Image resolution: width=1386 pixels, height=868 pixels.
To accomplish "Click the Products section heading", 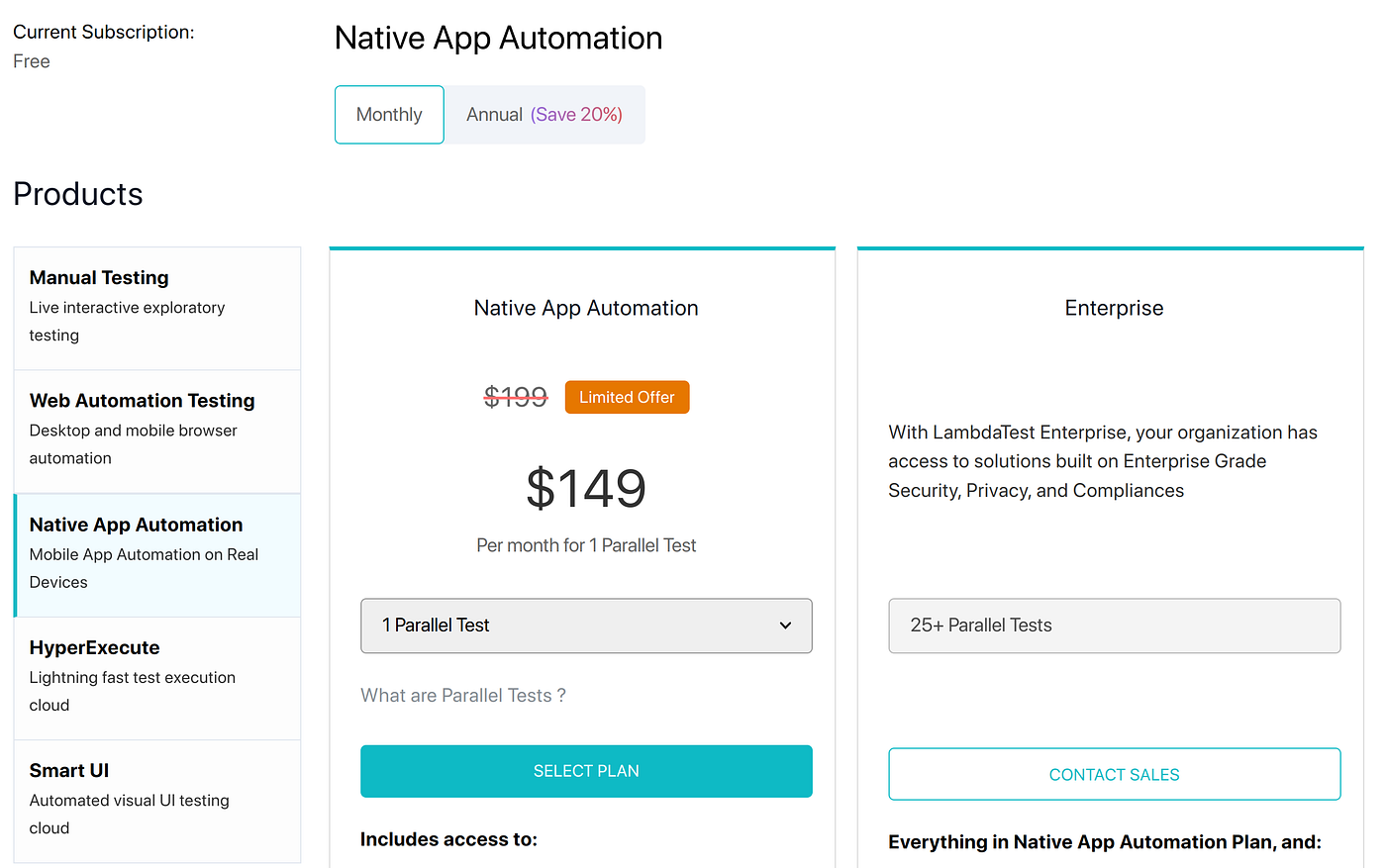I will [x=78, y=194].
